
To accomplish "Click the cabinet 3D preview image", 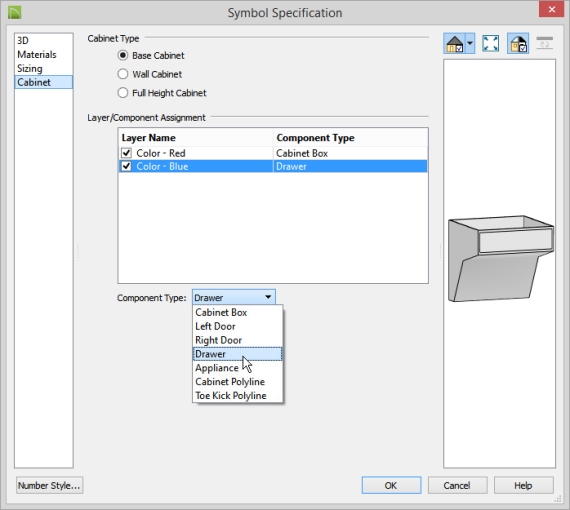I will tap(501, 258).
